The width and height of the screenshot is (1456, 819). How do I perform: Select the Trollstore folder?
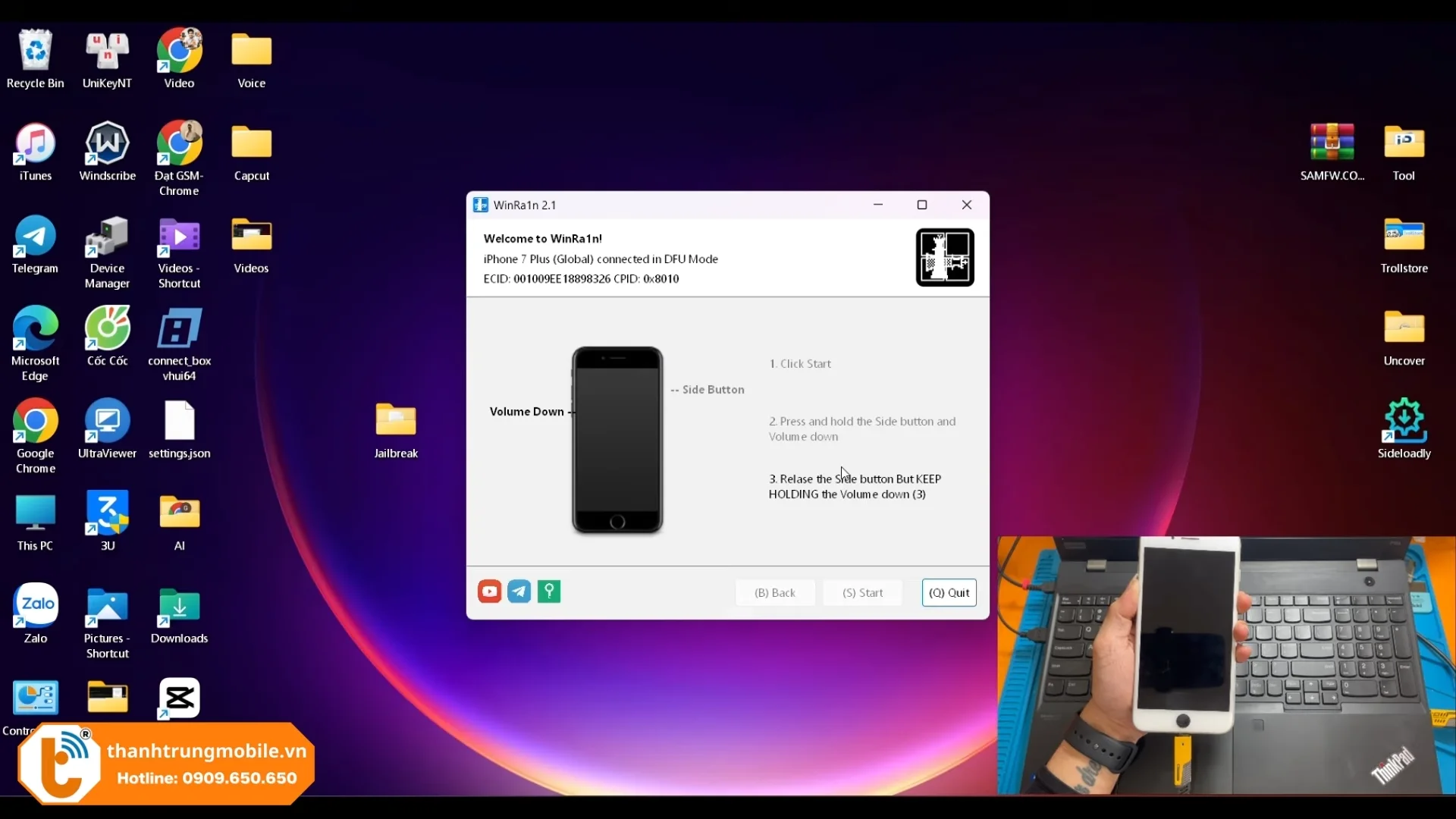tap(1404, 244)
